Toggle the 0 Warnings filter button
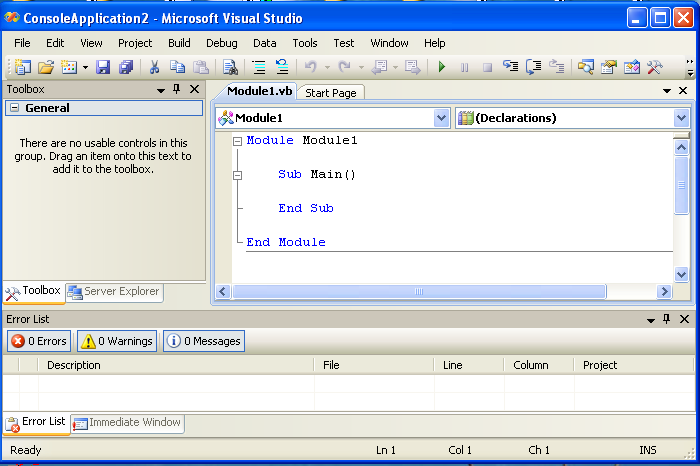 click(117, 341)
